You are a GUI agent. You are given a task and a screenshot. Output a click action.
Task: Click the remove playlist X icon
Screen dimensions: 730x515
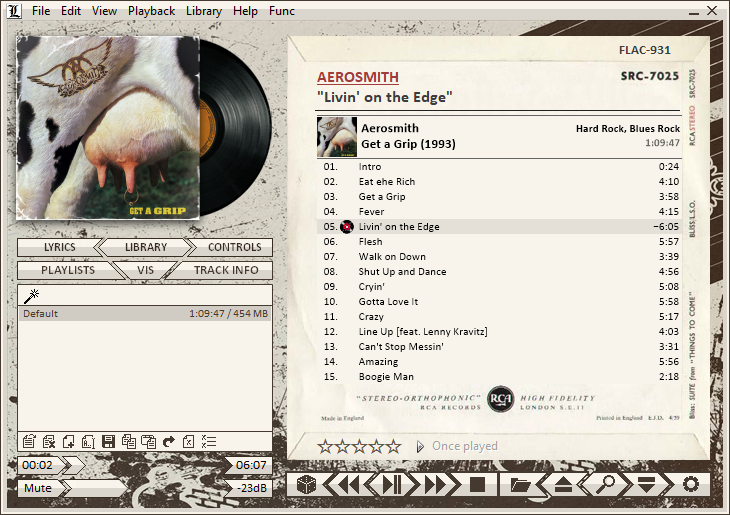48,441
